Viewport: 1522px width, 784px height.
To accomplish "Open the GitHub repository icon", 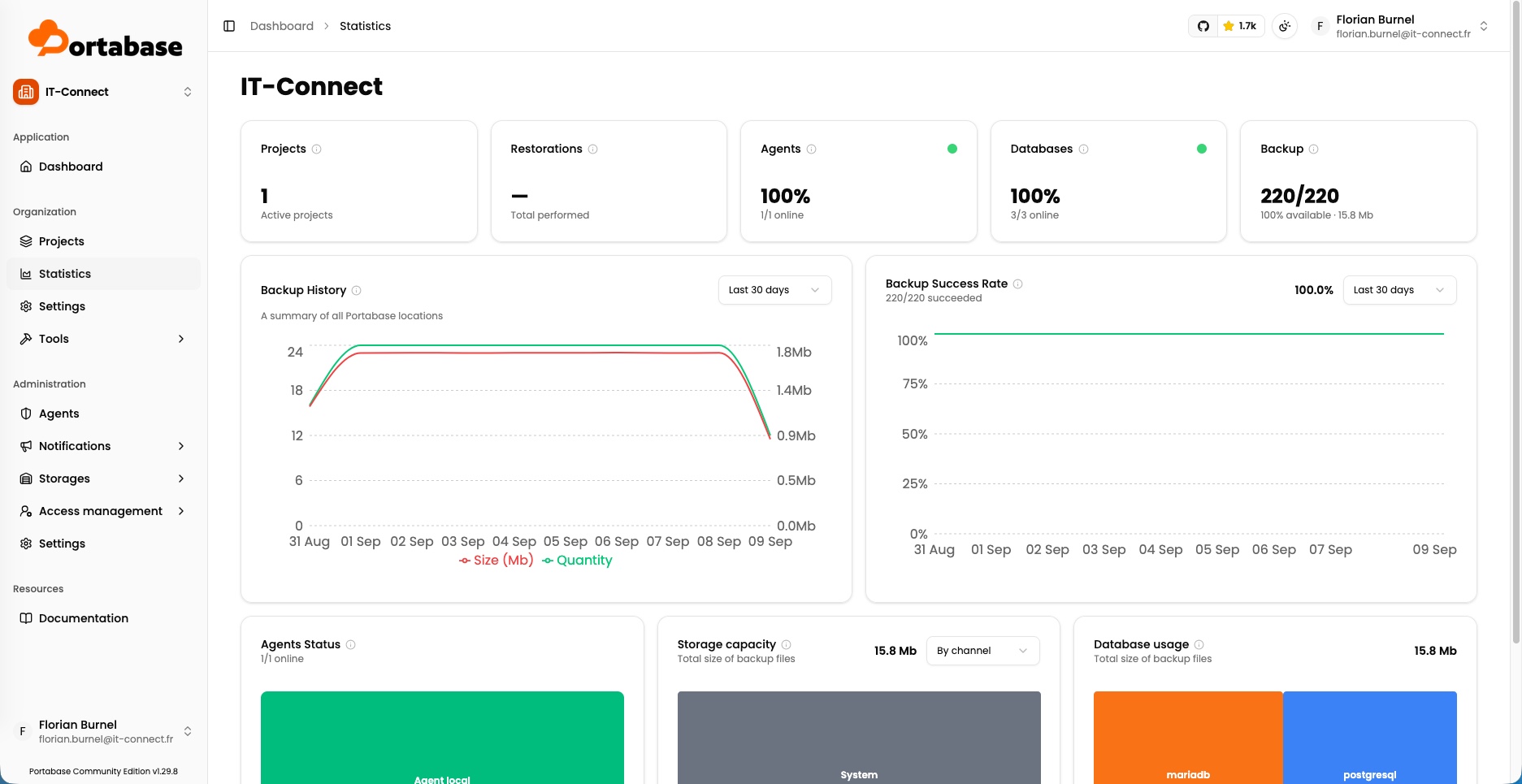I will point(1203,26).
